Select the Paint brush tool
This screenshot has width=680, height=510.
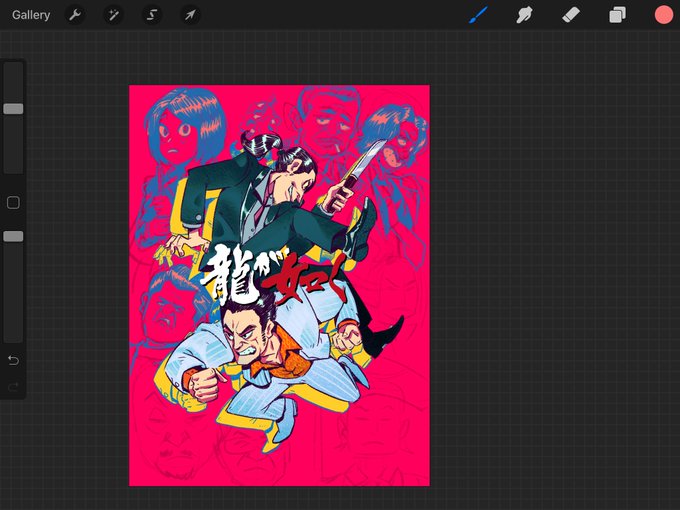[478, 15]
